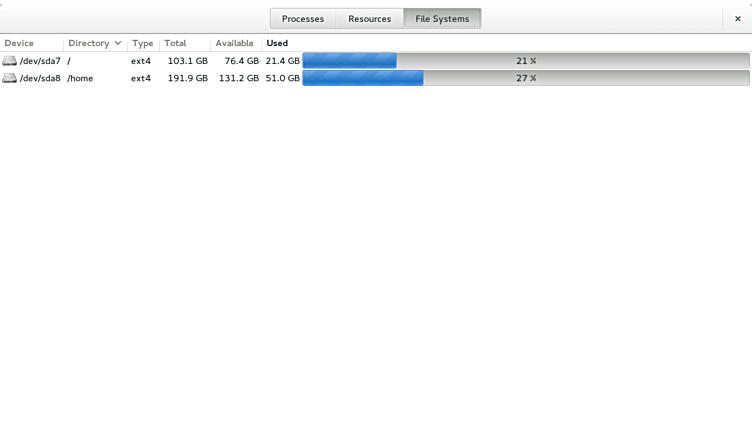This screenshot has height=423, width=752.
Task: Sort by the Available column header
Action: coord(234,44)
